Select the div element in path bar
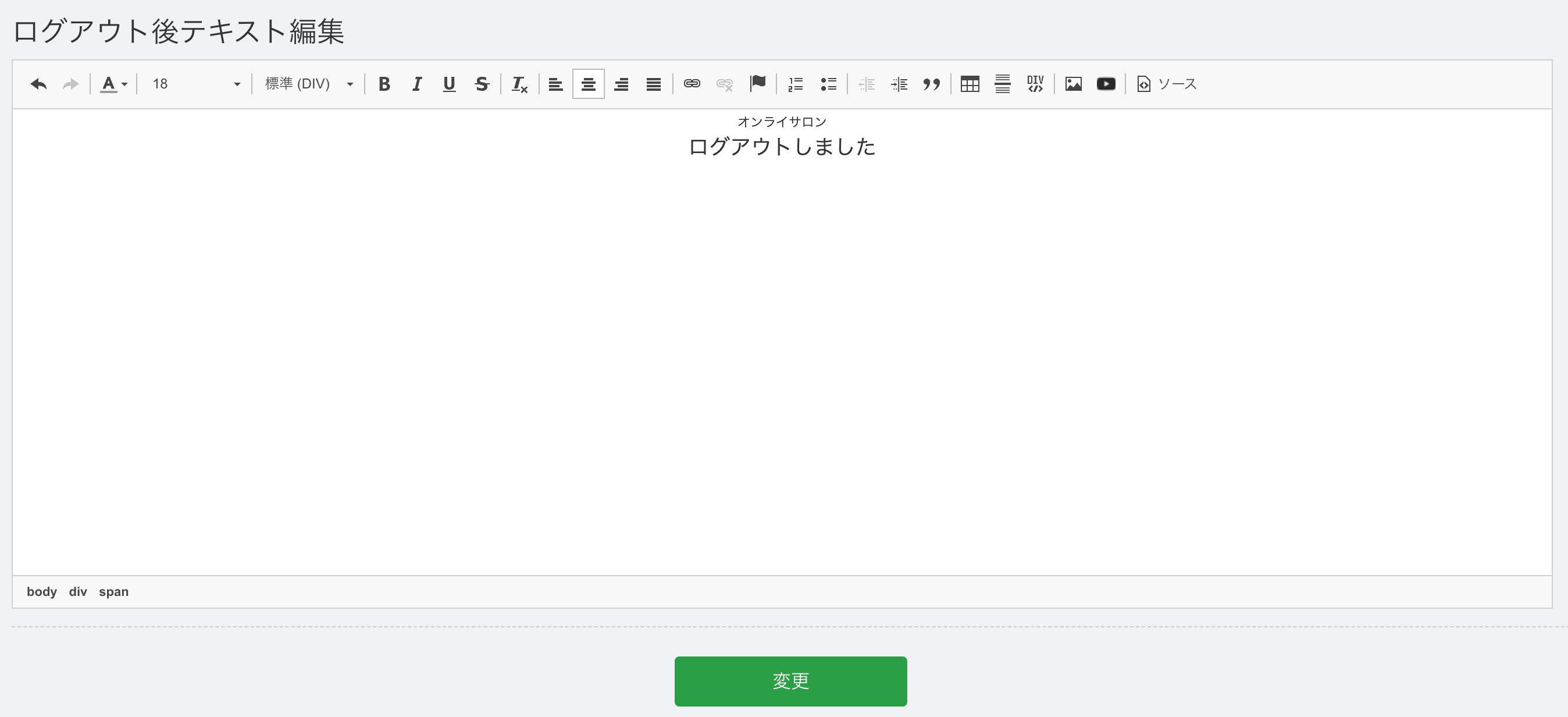This screenshot has height=717, width=1568. click(78, 591)
